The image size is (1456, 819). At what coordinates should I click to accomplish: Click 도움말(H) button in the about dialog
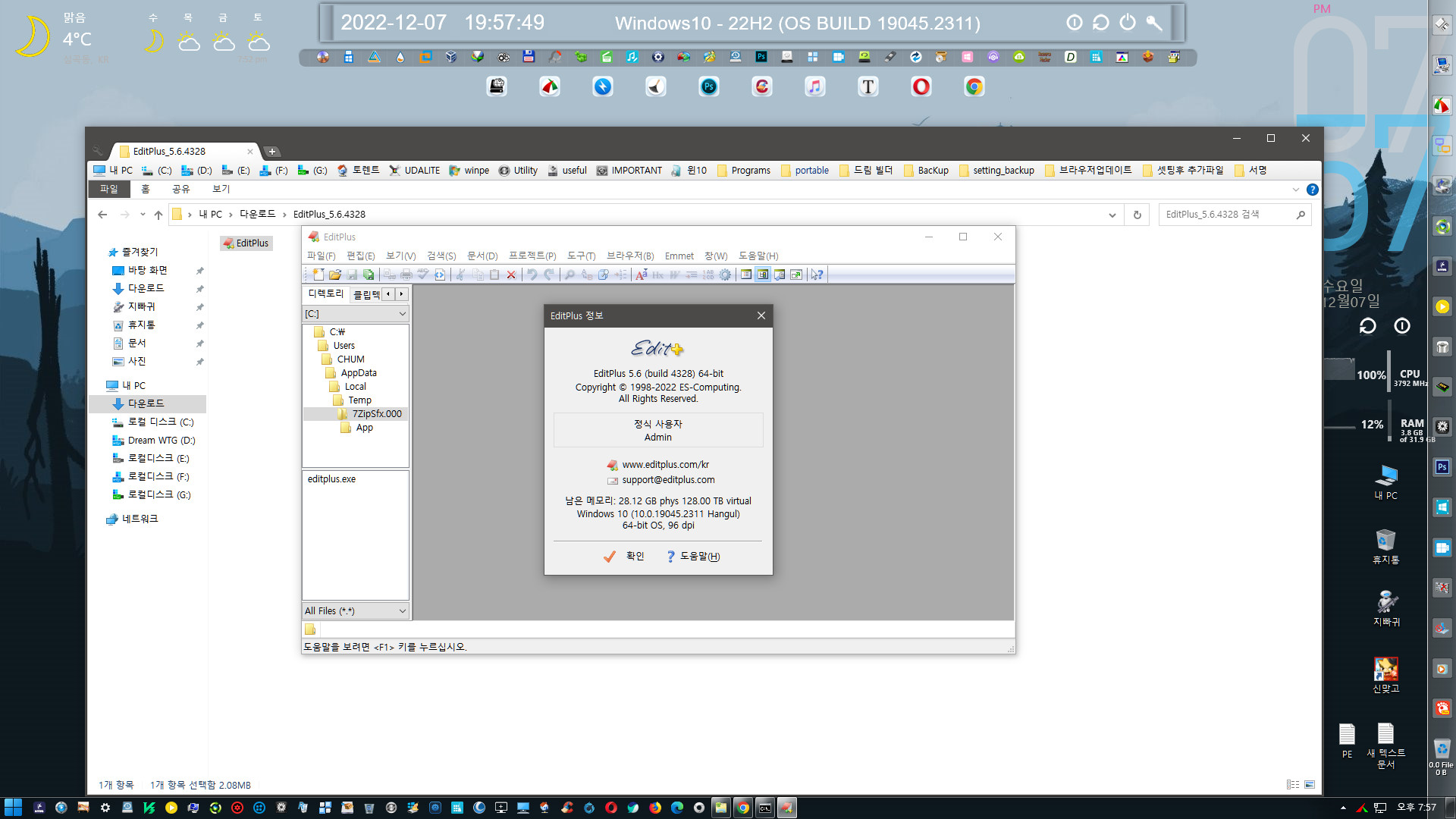693,557
